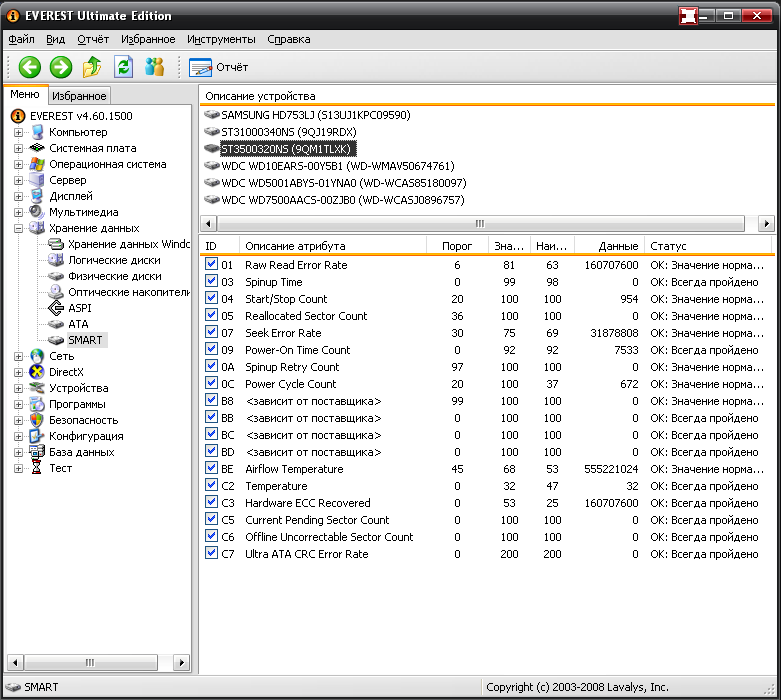Click the users toolbar icon
Image resolution: width=782 pixels, height=700 pixels.
[x=154, y=67]
